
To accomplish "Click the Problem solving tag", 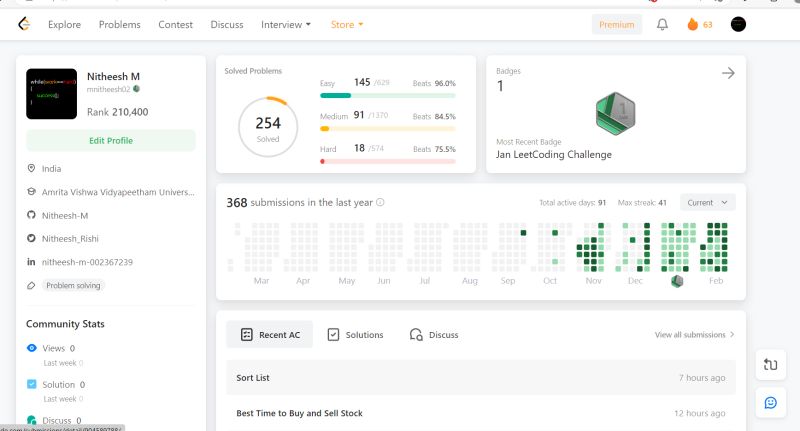I will [x=73, y=286].
